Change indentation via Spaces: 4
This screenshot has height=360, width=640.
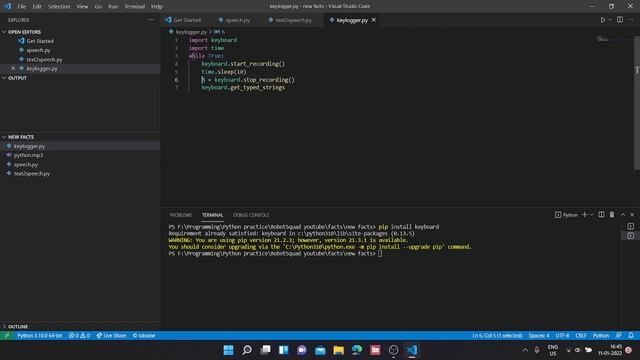pos(539,336)
